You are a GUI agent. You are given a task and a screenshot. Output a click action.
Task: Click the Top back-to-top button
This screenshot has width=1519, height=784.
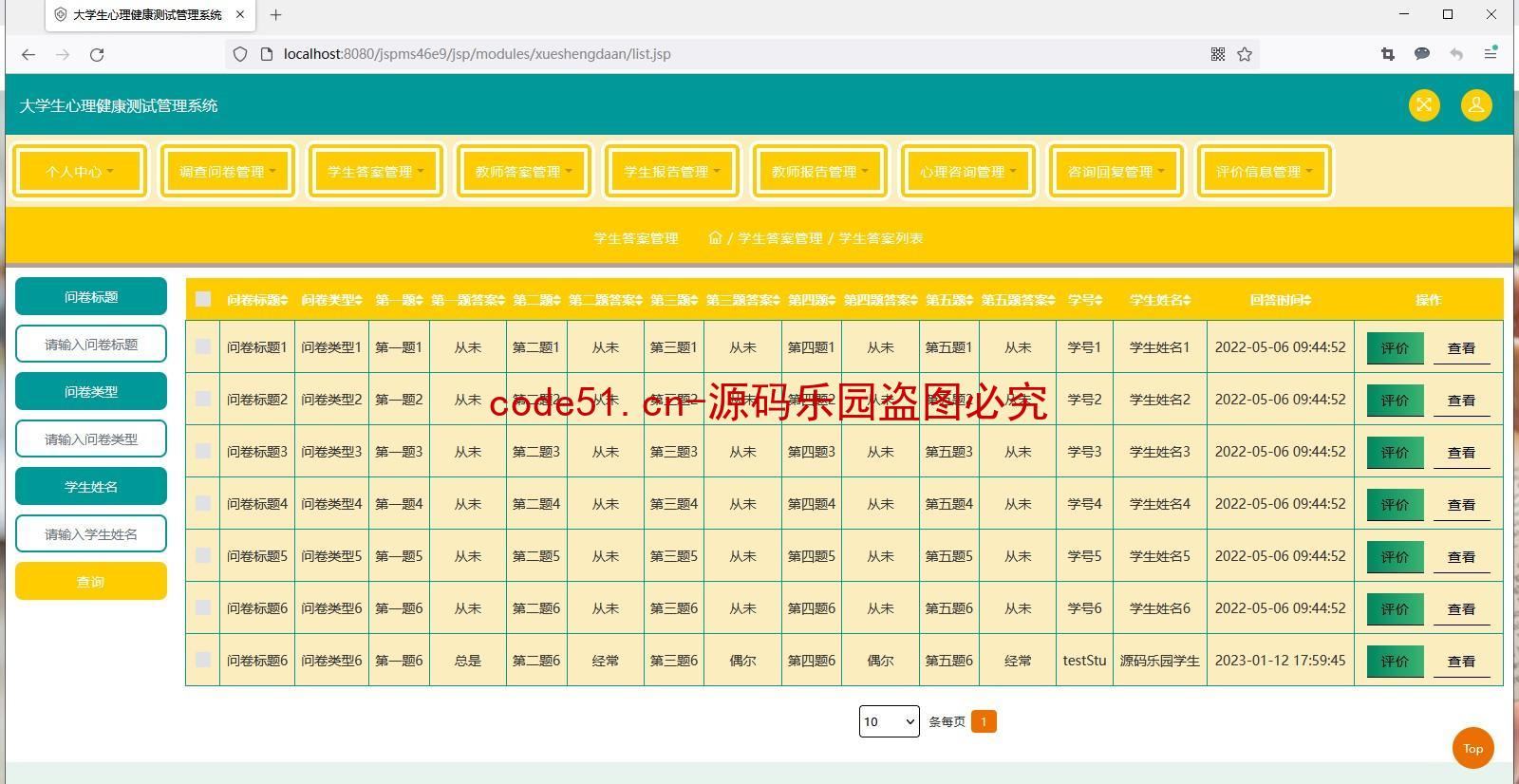pos(1473,749)
